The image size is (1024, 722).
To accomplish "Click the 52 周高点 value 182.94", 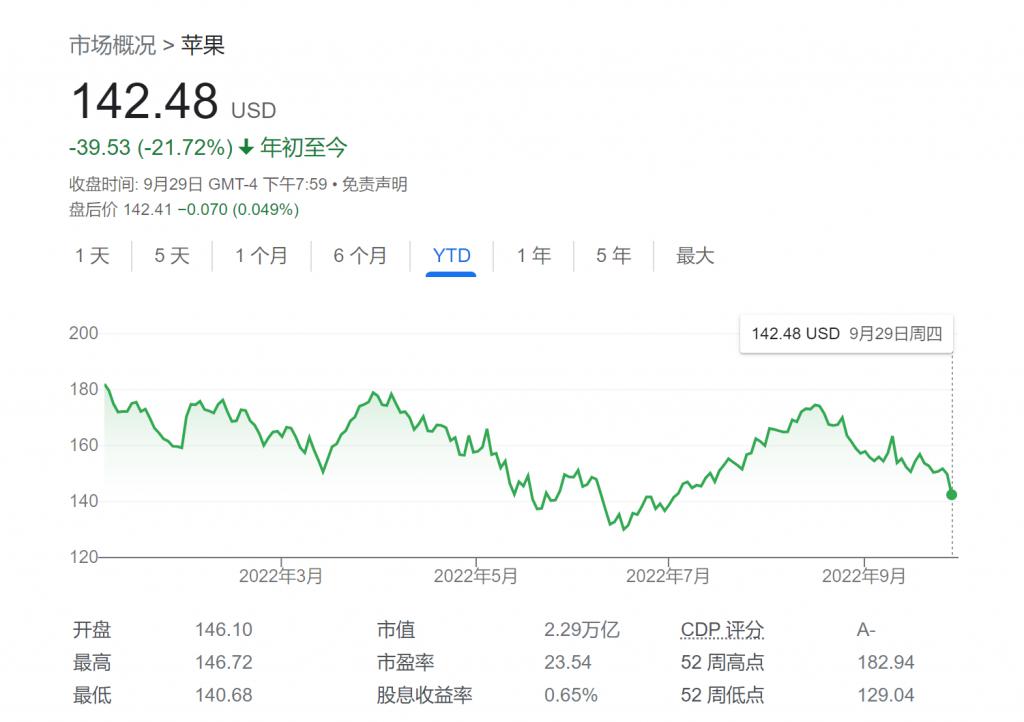I will [x=885, y=663].
